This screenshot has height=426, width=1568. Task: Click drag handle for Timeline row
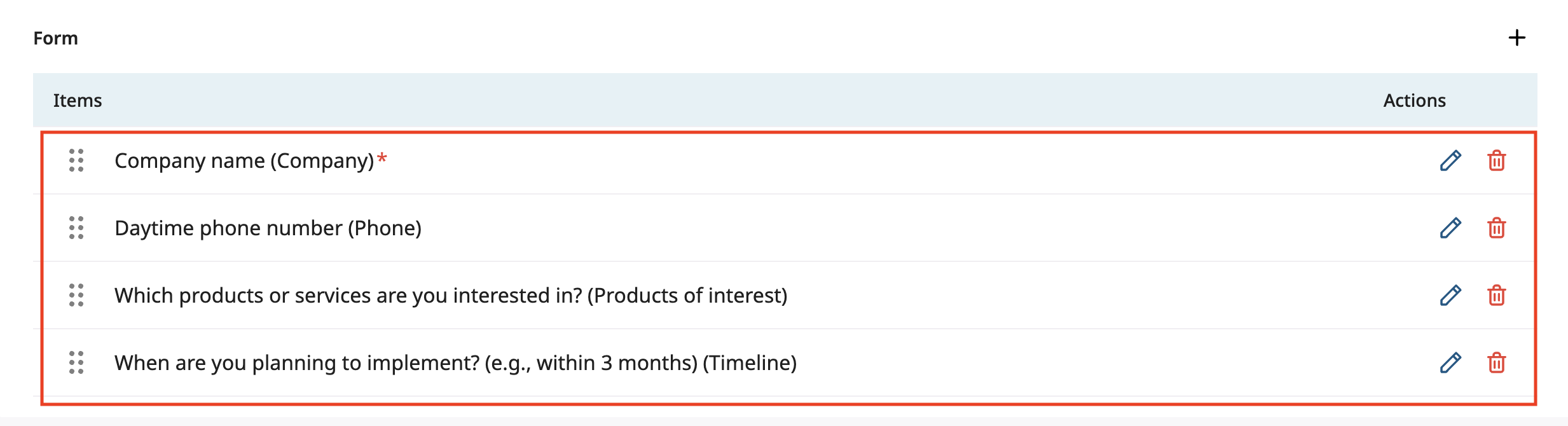point(76,363)
